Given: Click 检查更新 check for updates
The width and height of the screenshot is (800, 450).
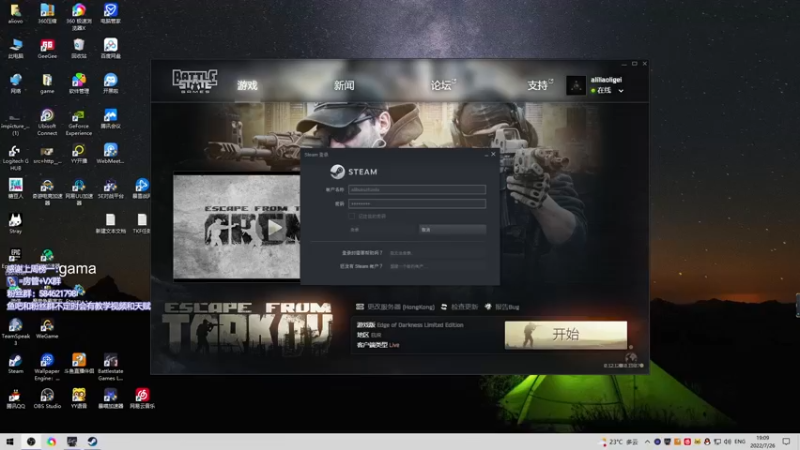Looking at the screenshot, I should (x=459, y=307).
